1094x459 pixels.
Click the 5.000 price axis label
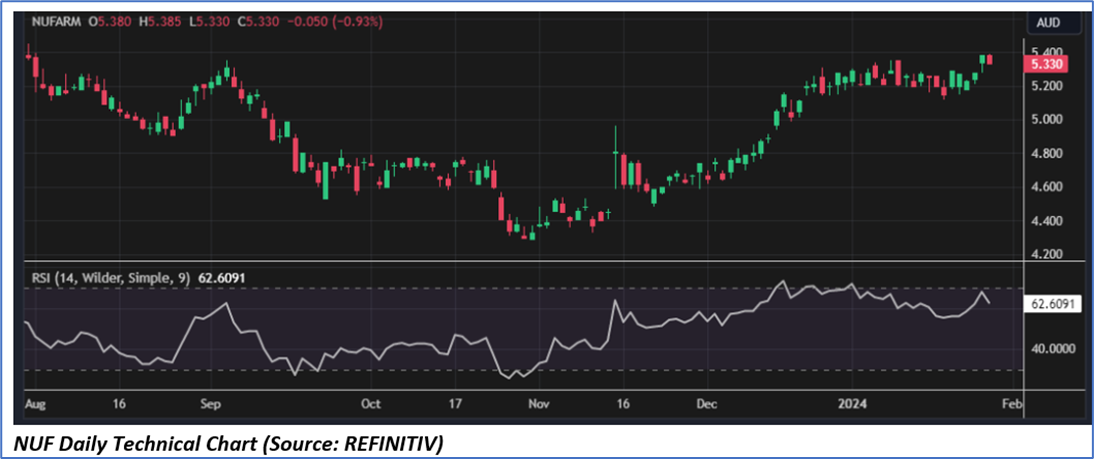coord(1047,119)
